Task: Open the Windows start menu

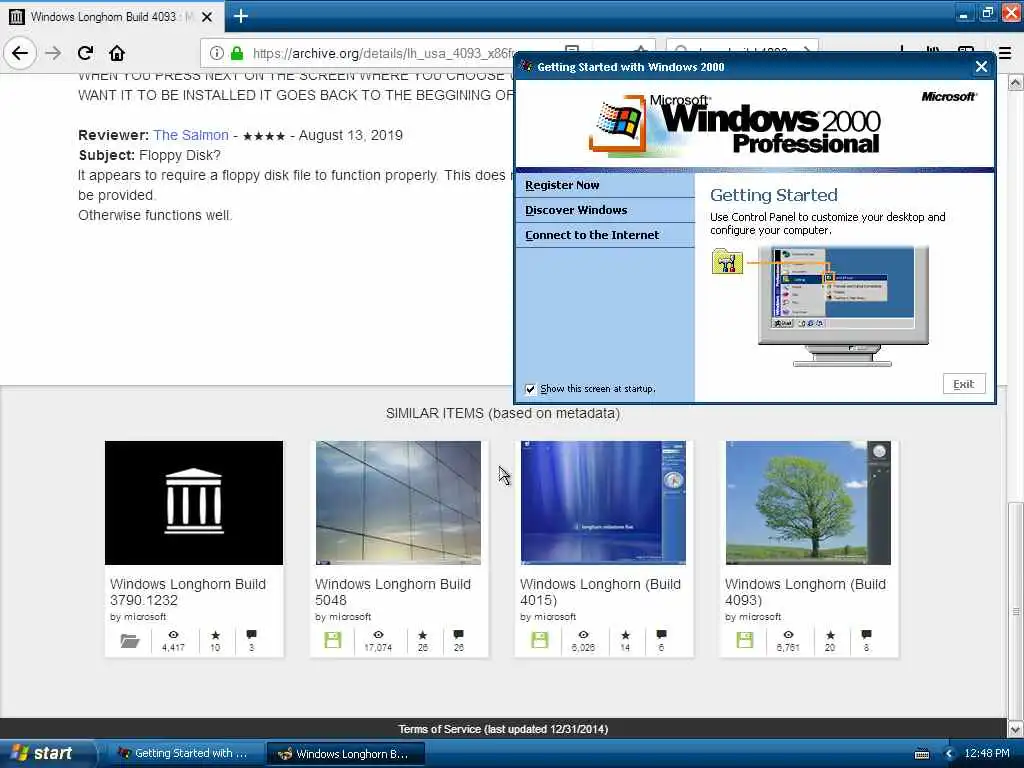Action: pyautogui.click(x=47, y=754)
